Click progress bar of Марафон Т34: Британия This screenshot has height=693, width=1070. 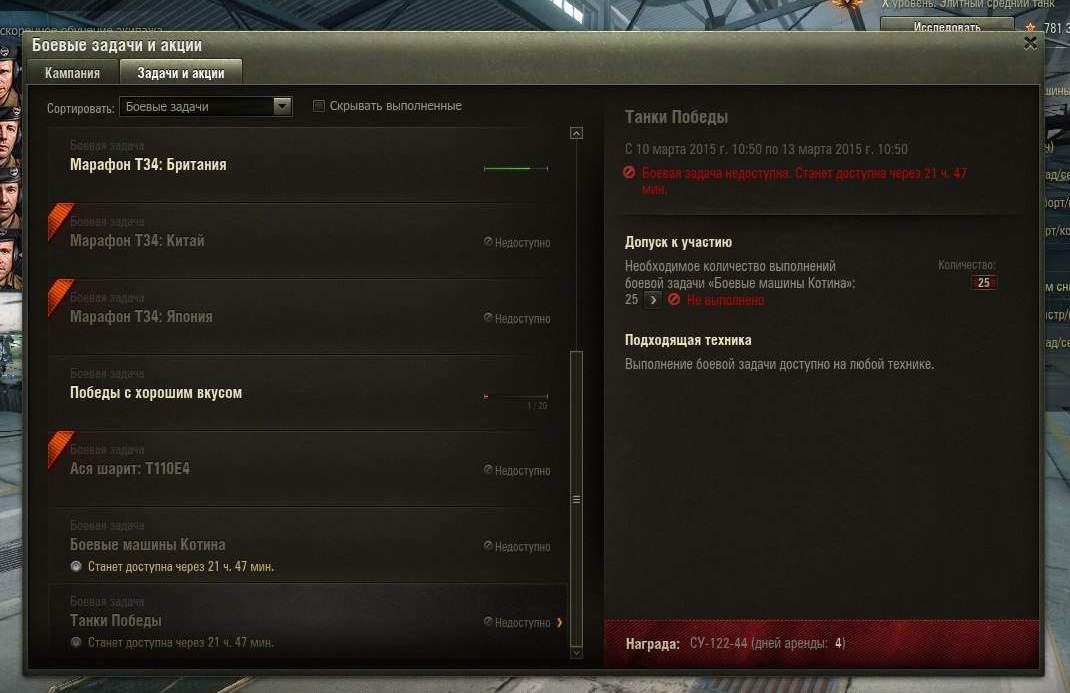coord(516,168)
